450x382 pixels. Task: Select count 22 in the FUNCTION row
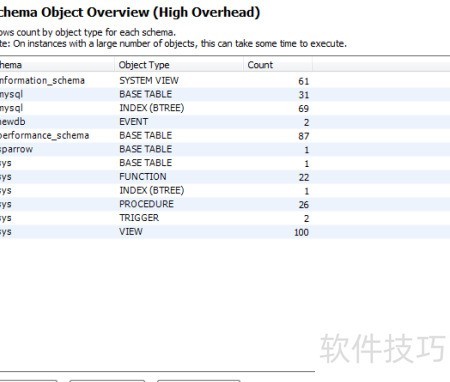tap(304, 177)
